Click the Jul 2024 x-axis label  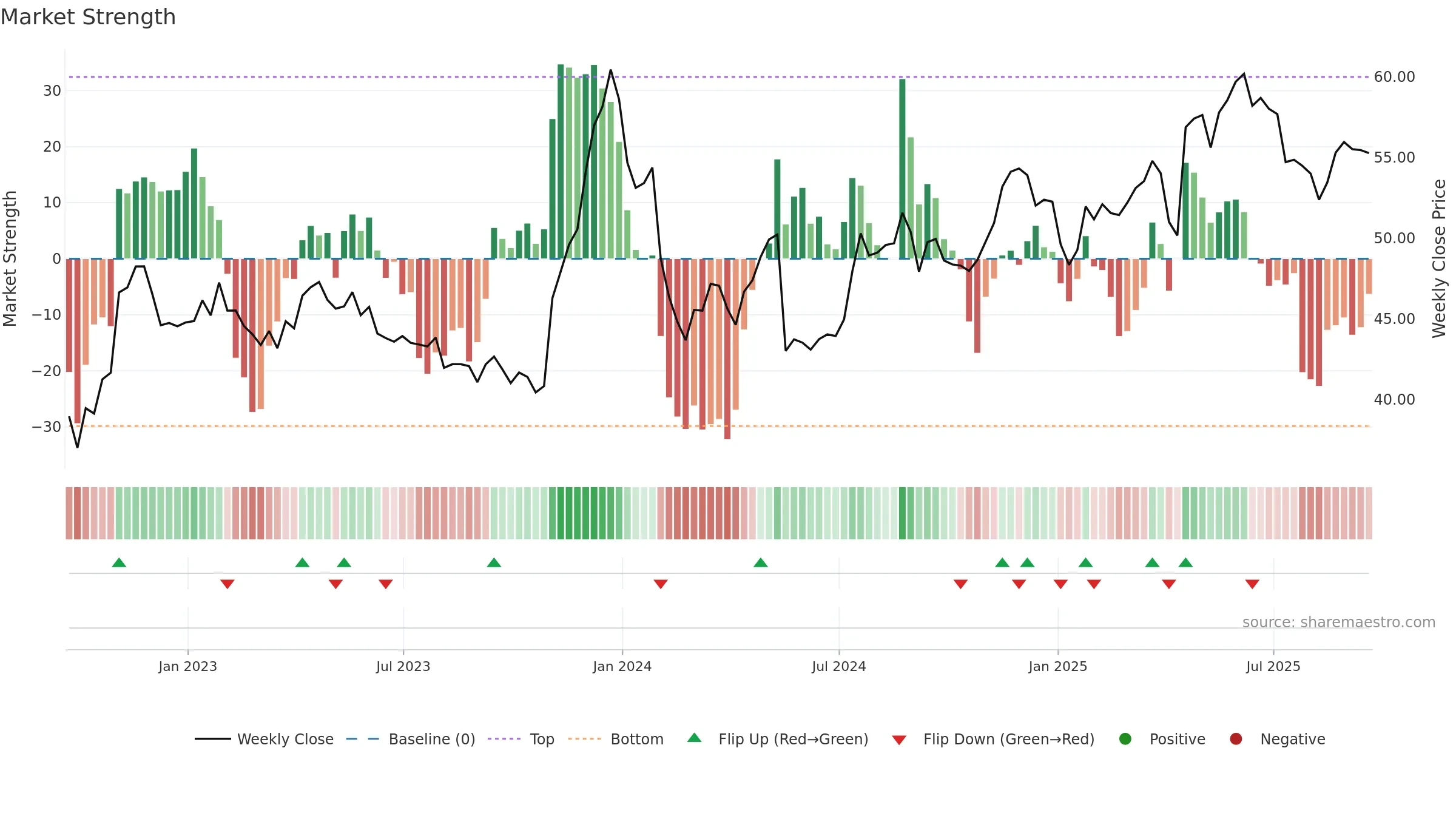838,666
